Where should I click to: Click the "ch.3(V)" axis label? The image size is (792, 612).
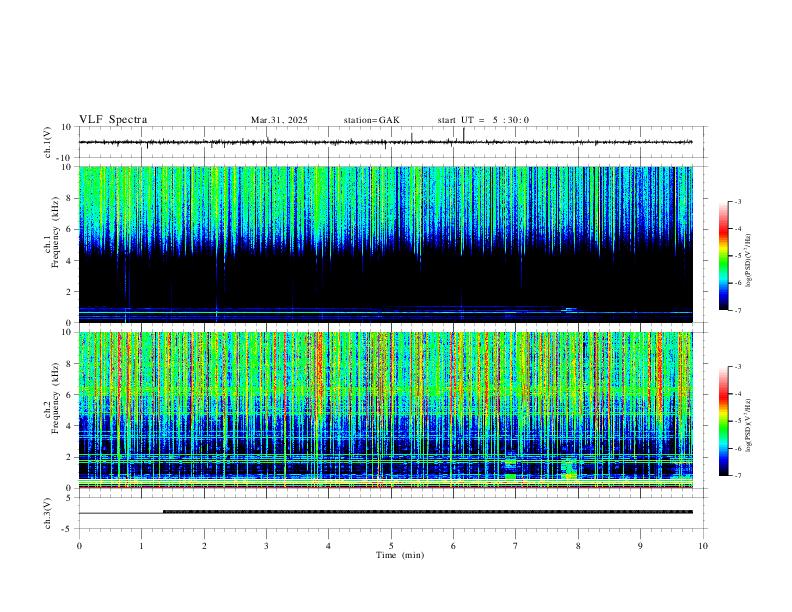coord(48,514)
